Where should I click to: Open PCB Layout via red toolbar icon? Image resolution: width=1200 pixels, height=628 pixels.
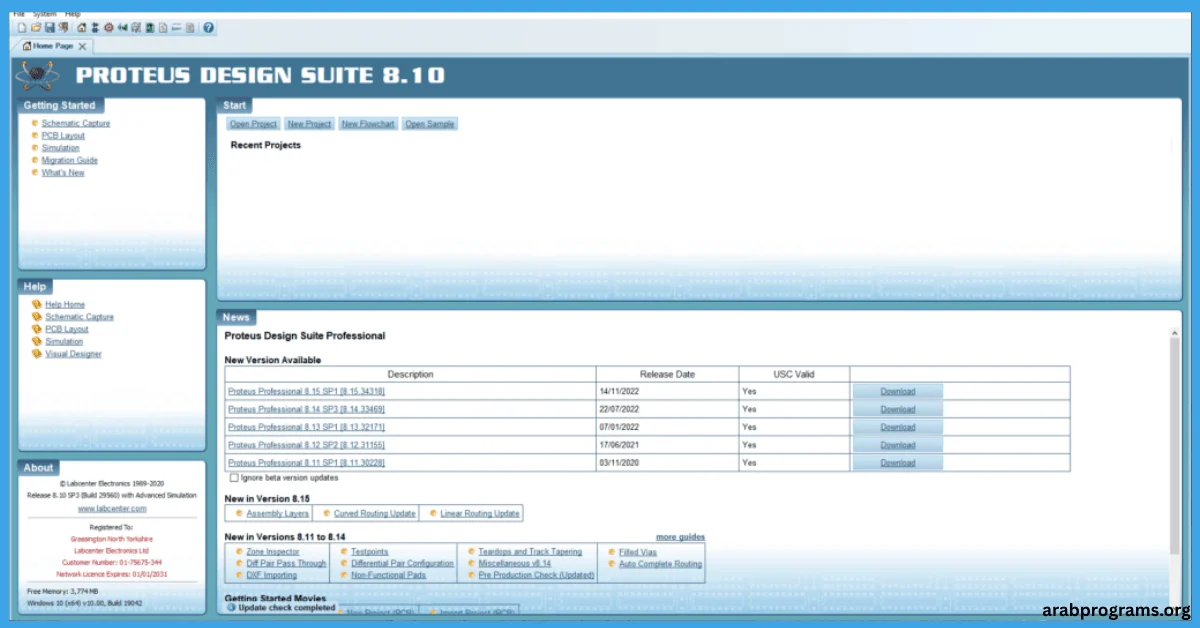(x=109, y=28)
